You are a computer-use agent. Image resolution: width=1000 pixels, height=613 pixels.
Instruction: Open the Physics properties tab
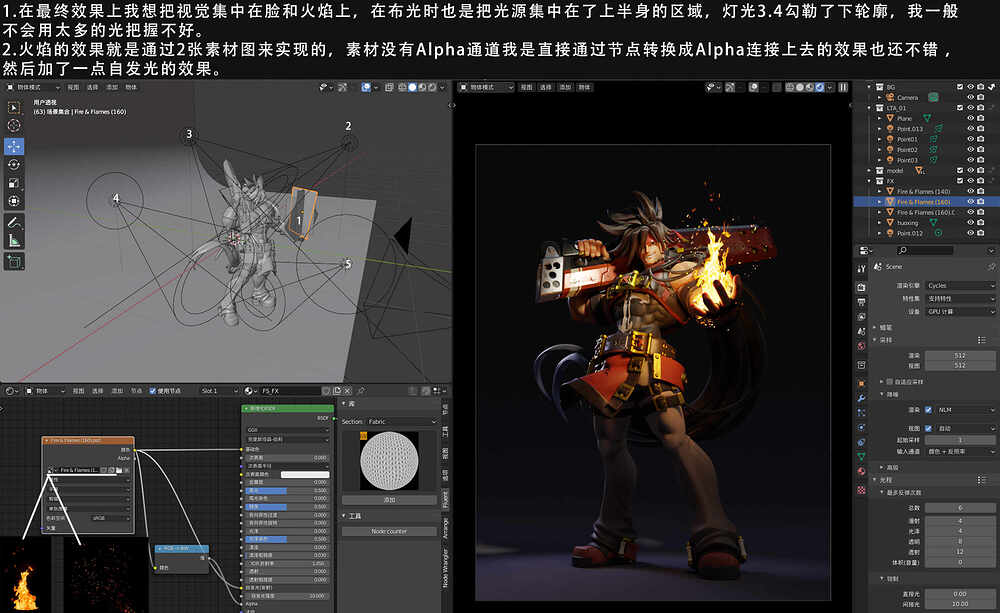pos(862,427)
